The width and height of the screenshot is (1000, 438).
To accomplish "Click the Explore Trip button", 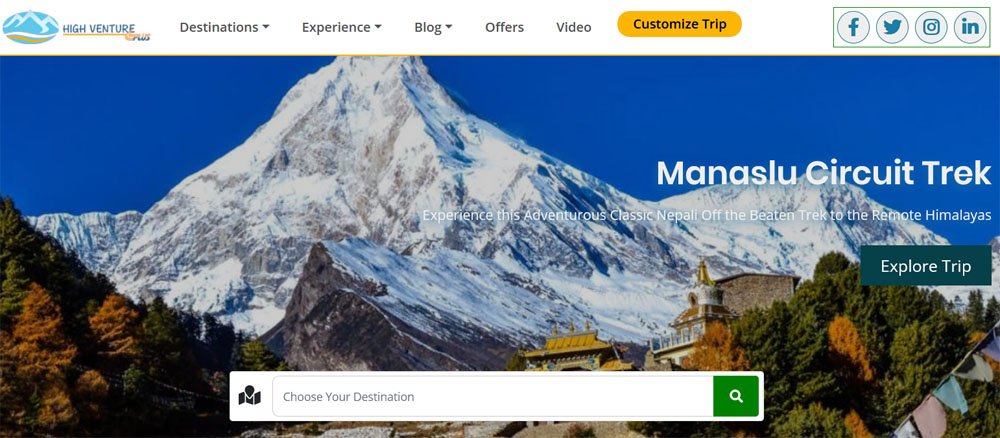I will coord(925,266).
